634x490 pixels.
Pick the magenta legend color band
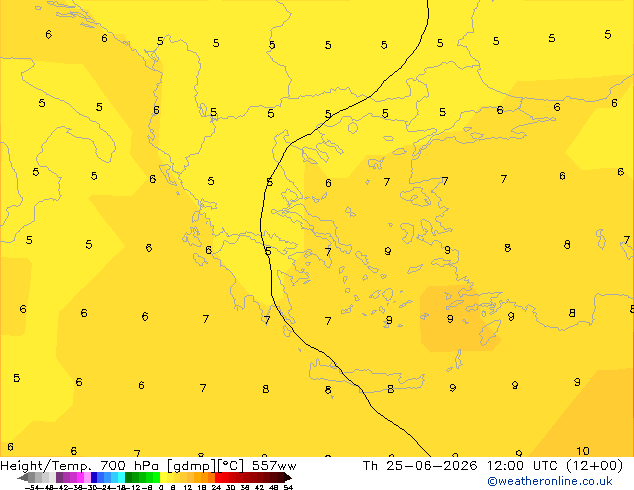[80, 477]
